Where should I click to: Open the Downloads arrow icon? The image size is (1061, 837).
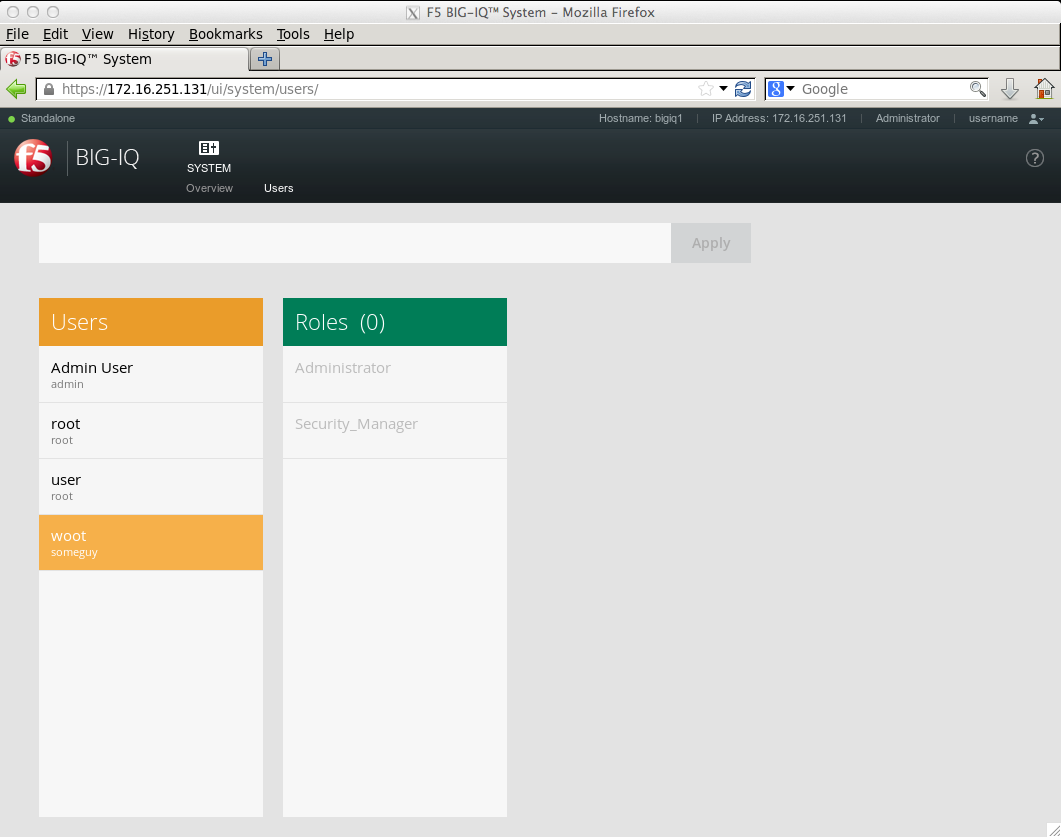(x=1010, y=89)
